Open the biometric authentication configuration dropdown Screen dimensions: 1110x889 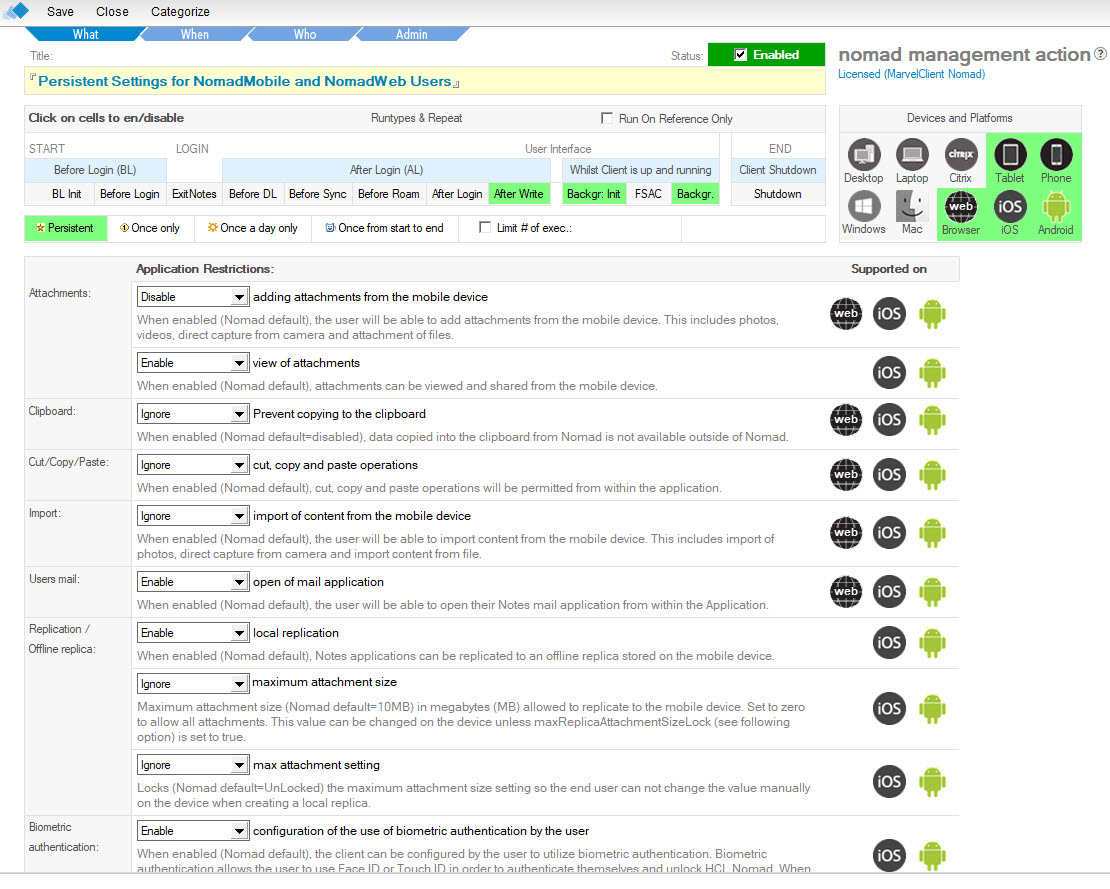coord(193,830)
